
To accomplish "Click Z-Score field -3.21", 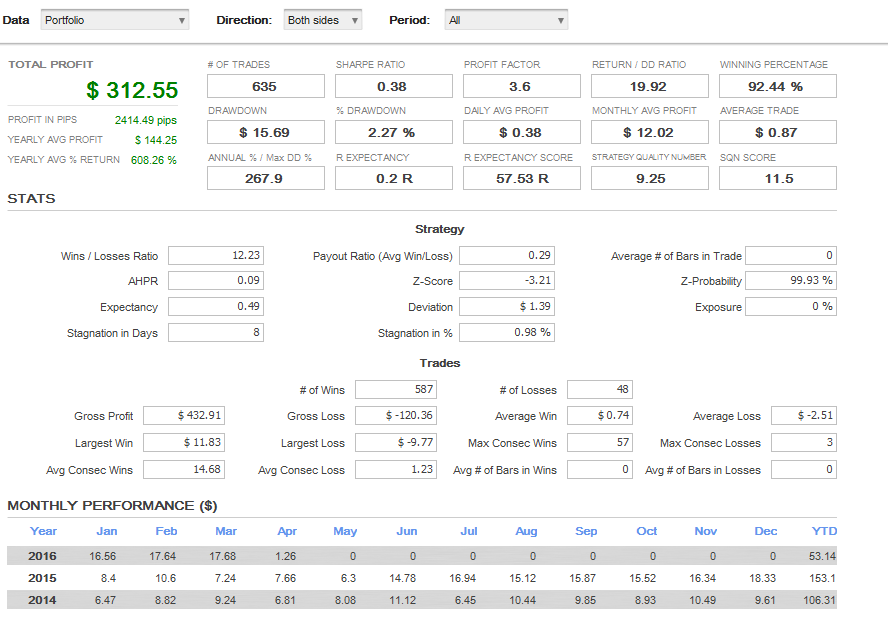I will pyautogui.click(x=507, y=280).
